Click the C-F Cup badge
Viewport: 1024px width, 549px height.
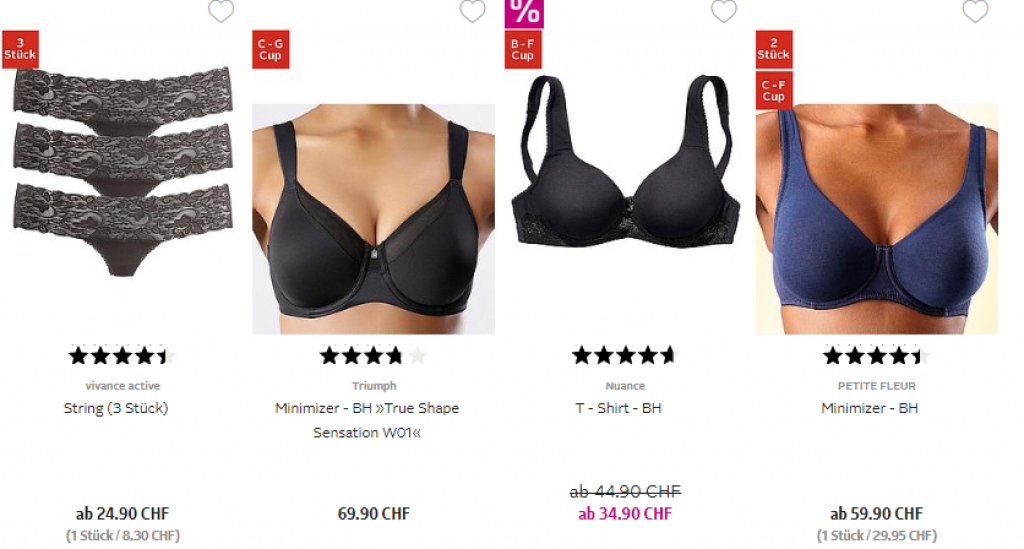click(774, 90)
